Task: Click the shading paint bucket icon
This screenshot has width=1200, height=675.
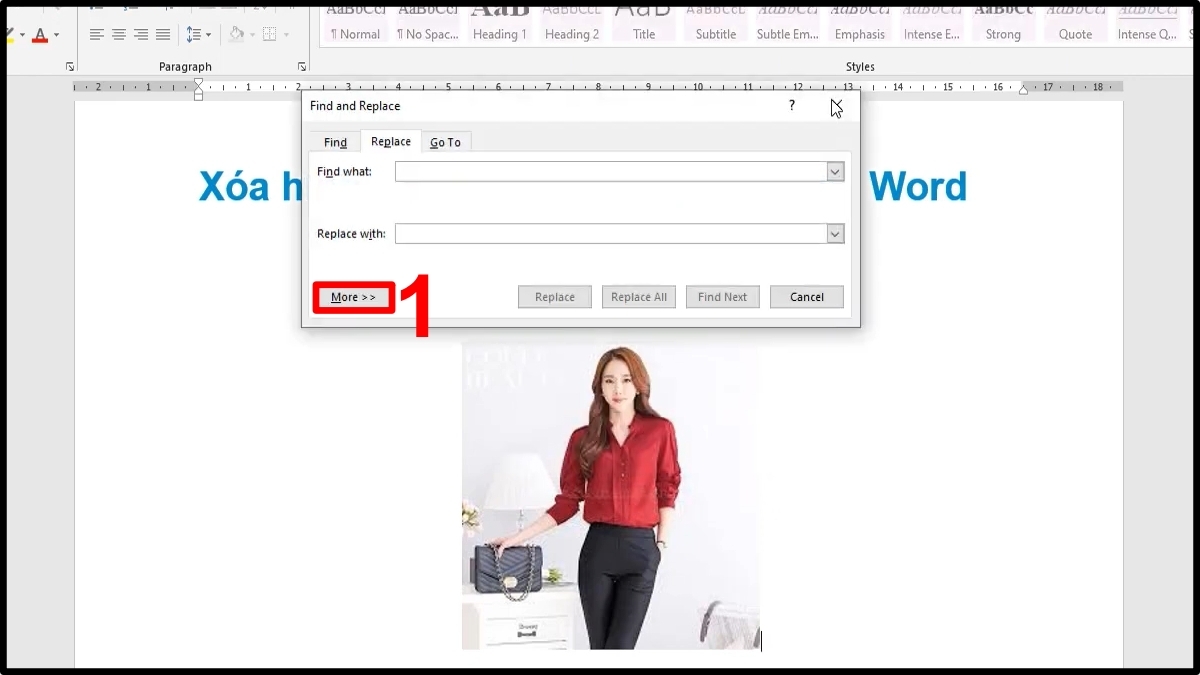Action: [x=236, y=35]
